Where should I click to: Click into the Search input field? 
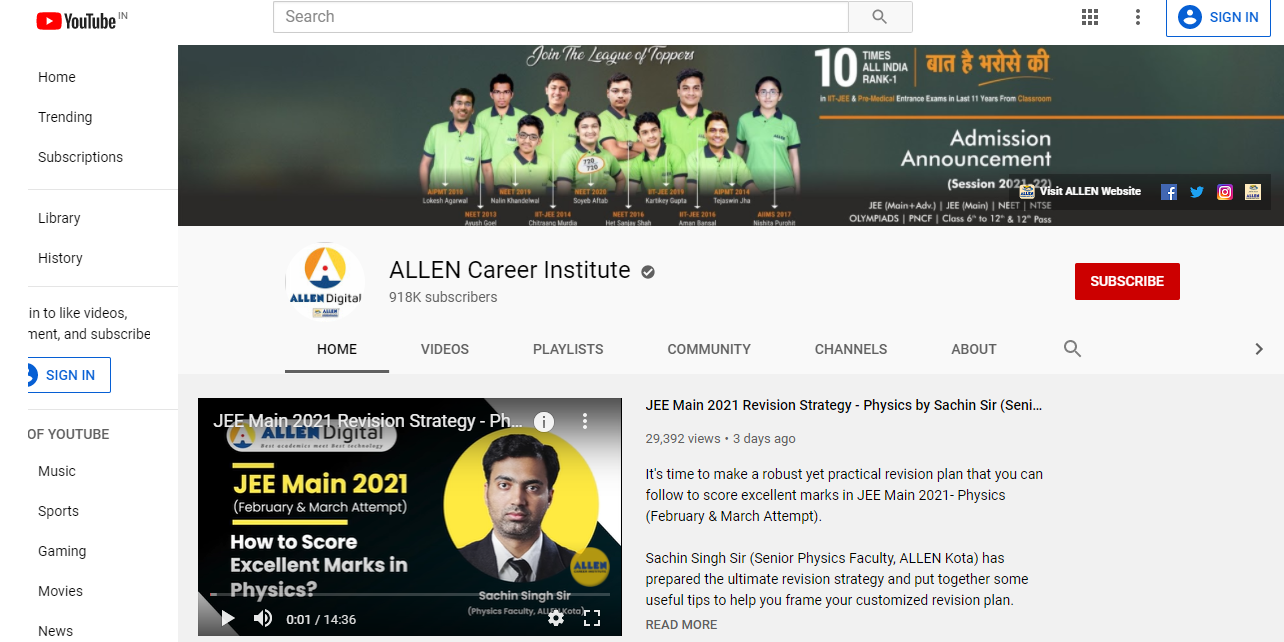560,17
